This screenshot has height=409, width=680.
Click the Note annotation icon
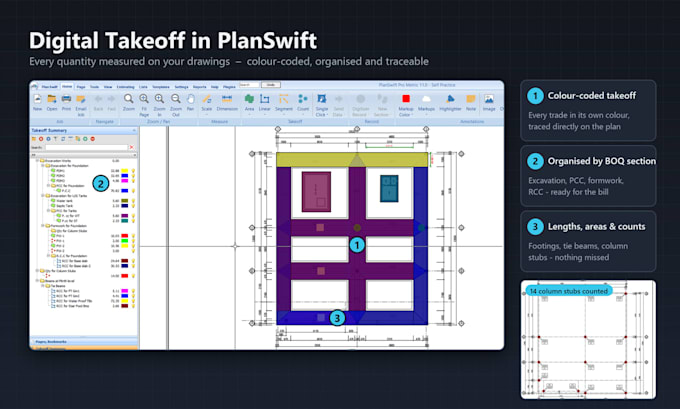(471, 98)
